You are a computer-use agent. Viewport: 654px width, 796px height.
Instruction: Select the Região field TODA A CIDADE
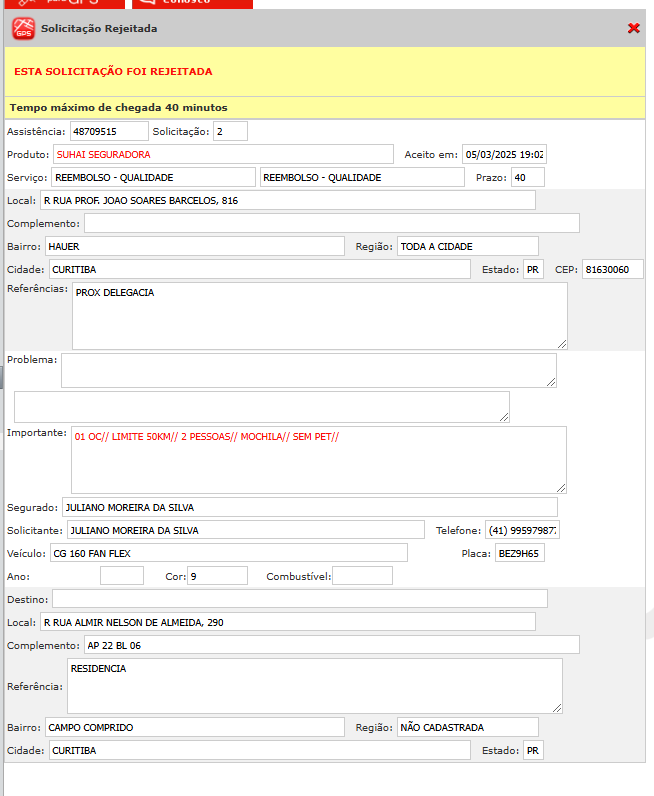467,246
